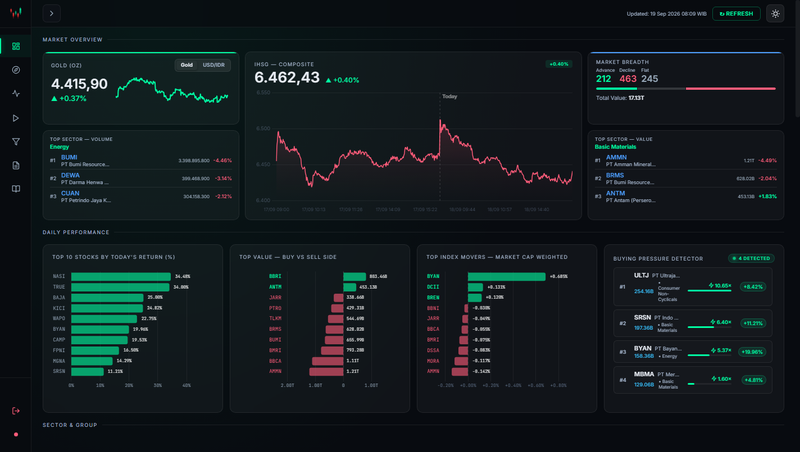Click the BBRI buy-side value bar

355,277
